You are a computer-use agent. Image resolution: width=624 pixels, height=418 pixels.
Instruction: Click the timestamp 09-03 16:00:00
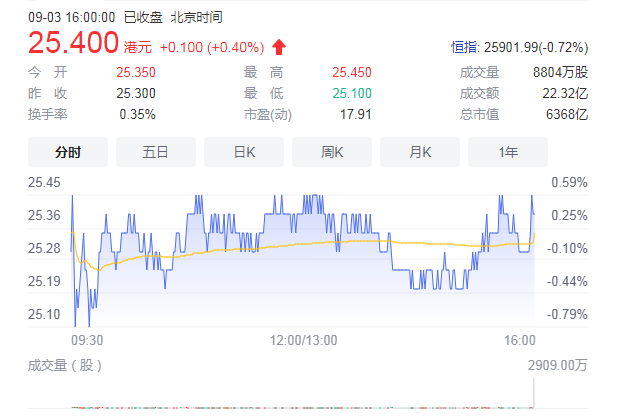tap(72, 18)
